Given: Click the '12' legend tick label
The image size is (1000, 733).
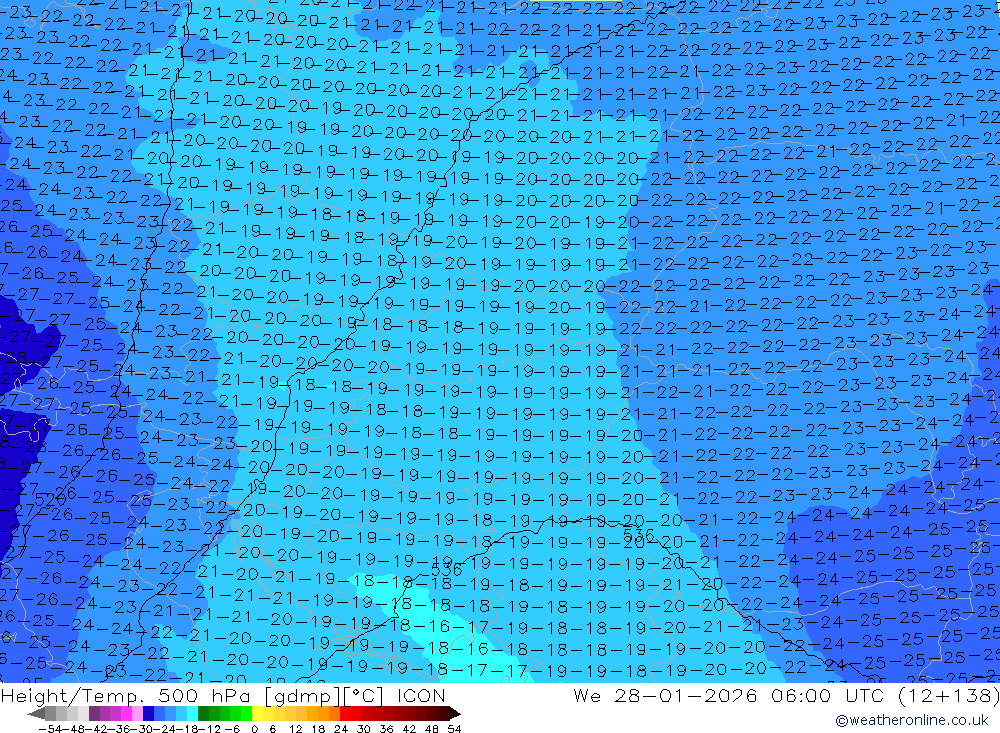Looking at the screenshot, I should (x=295, y=729).
